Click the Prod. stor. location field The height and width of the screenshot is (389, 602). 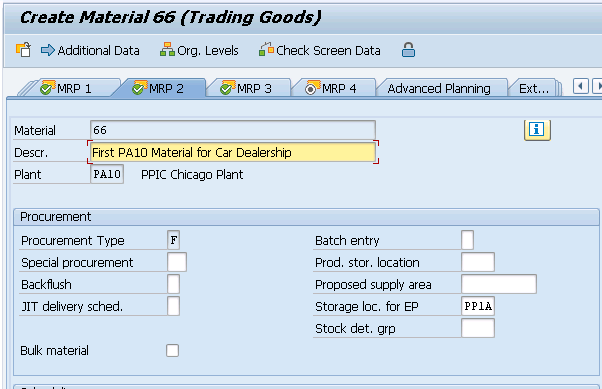pos(478,262)
